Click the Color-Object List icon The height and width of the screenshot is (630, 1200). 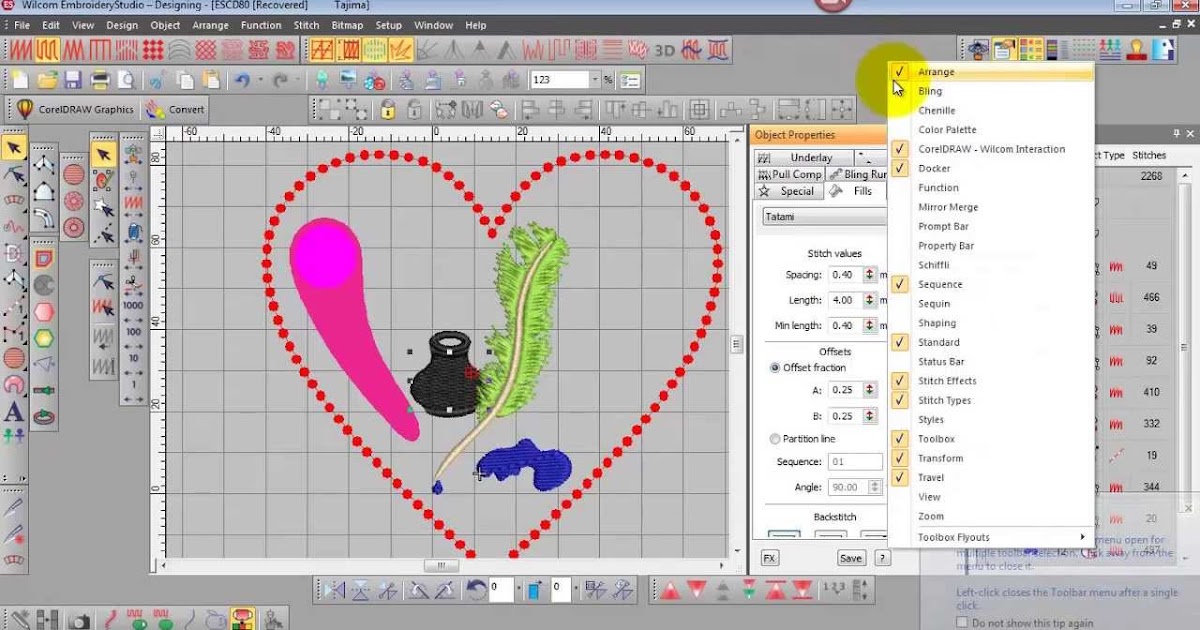(1030, 49)
